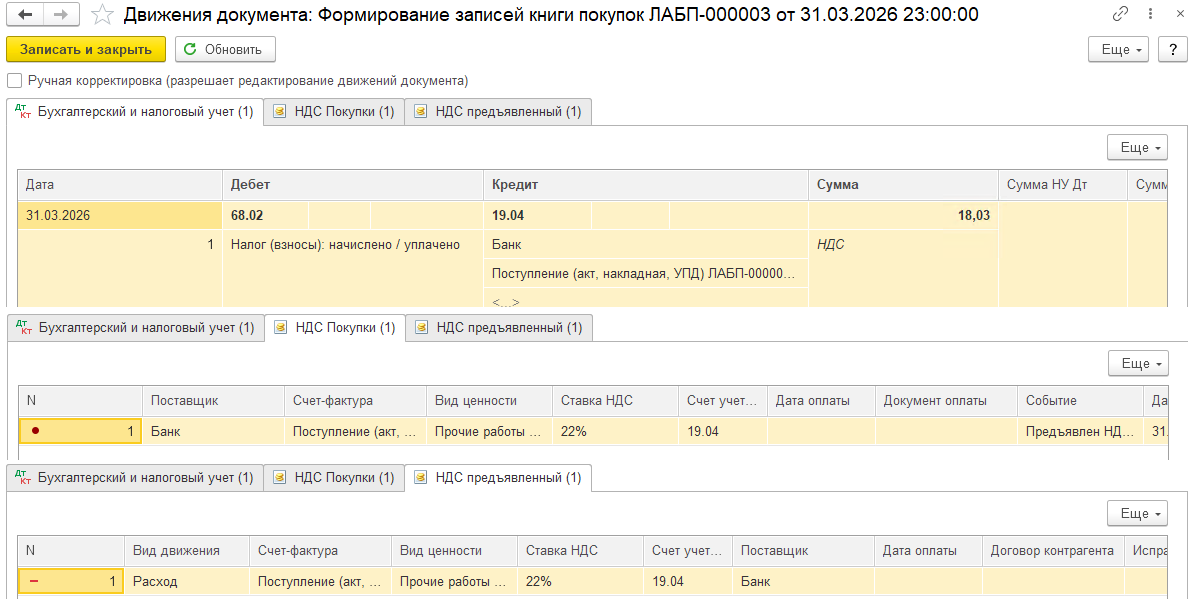1188x599 pixels.
Task: Click the red minus icon in Расход row
Action: coord(35,581)
